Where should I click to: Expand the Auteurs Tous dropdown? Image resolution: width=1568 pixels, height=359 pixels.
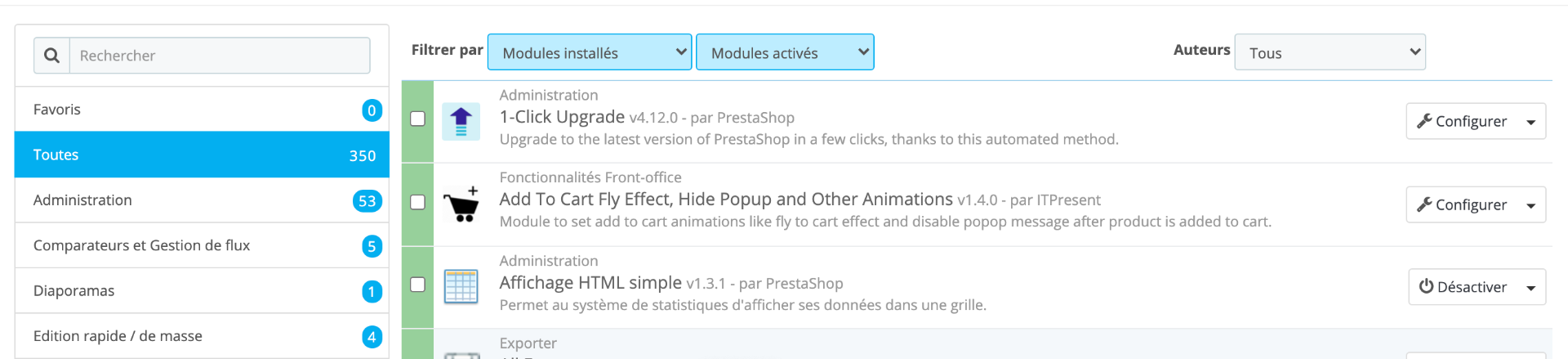(1330, 52)
